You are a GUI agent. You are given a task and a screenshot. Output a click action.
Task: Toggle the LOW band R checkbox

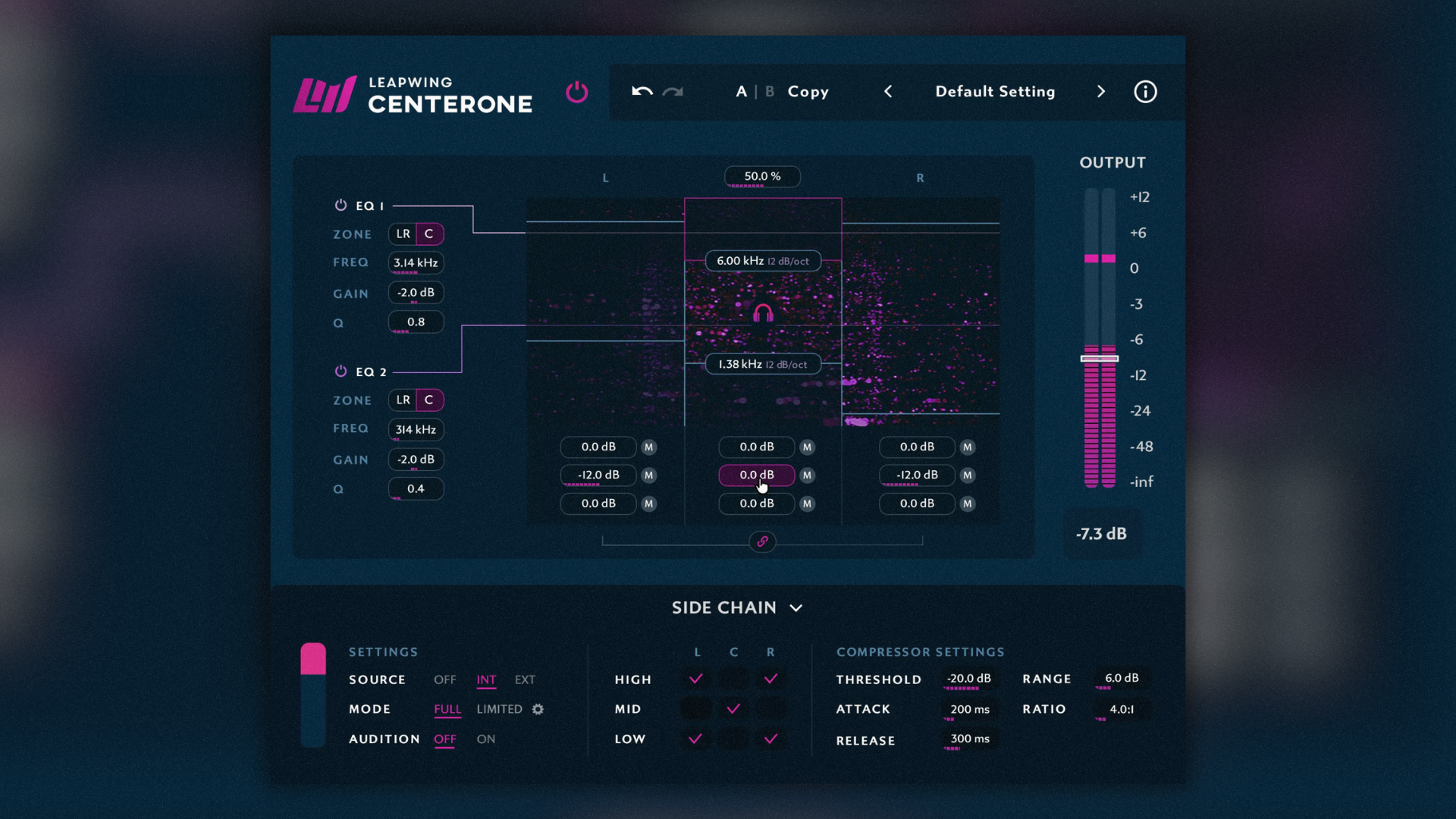pos(770,739)
